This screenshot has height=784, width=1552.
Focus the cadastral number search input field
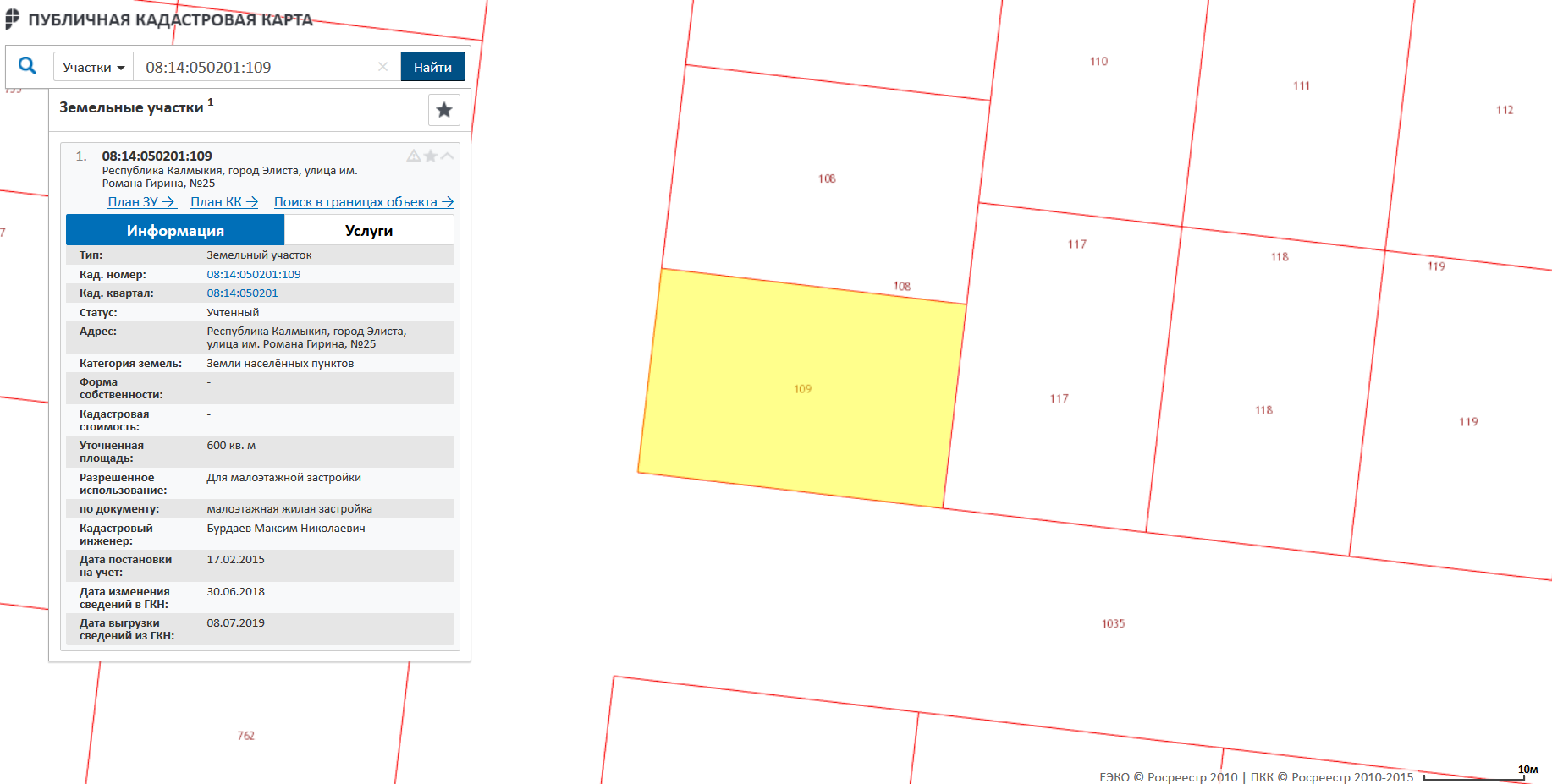(x=254, y=67)
